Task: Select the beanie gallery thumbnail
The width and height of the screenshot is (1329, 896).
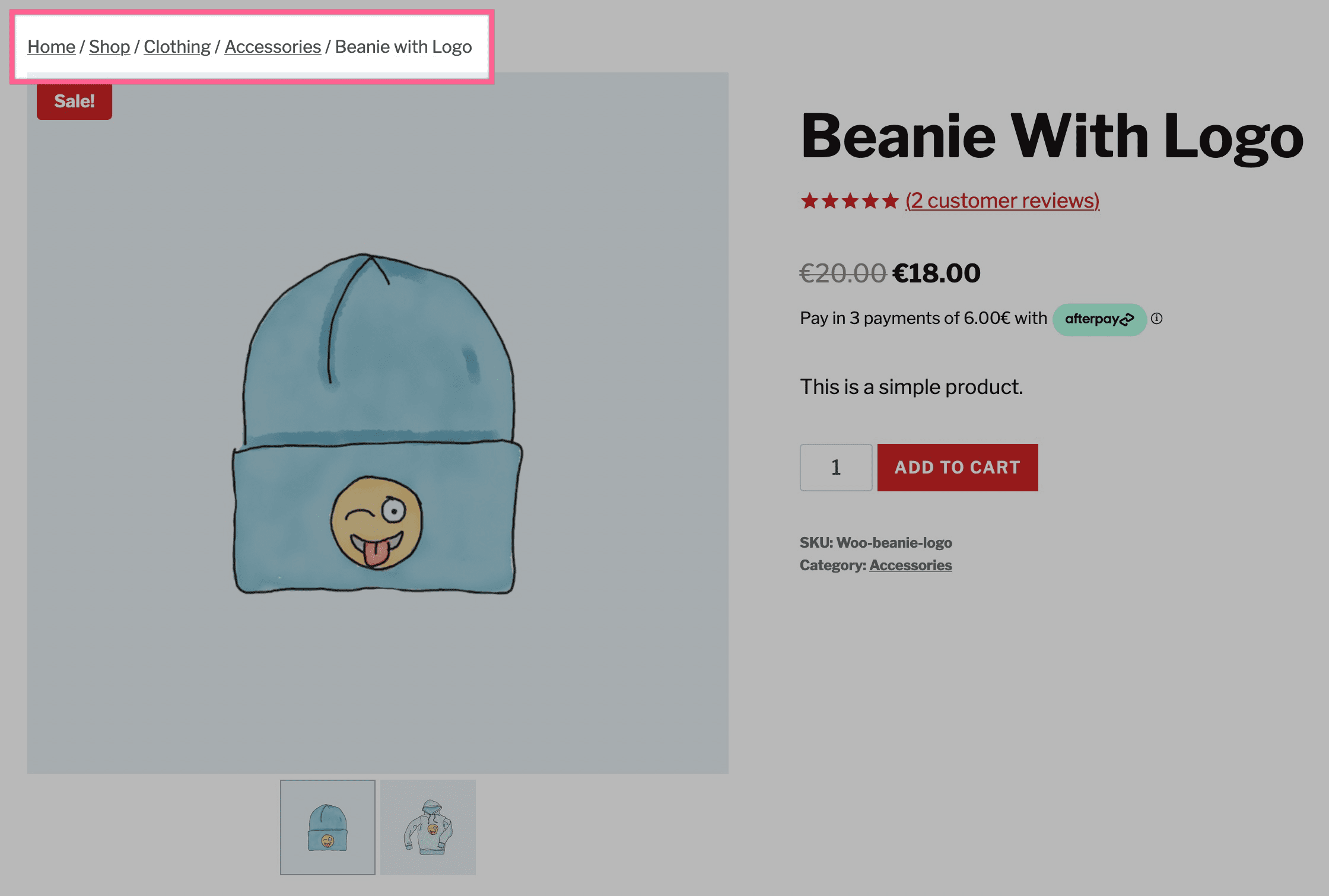Action: click(x=328, y=827)
